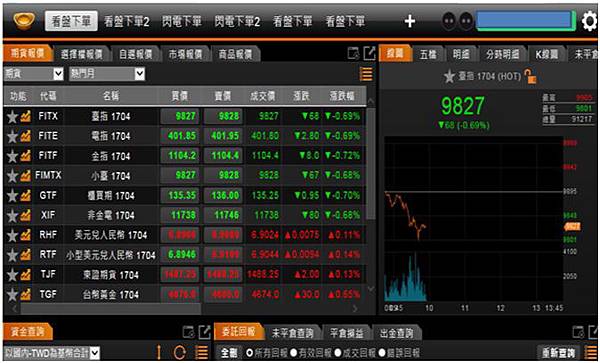The height and width of the screenshot is (363, 600).
Task: Open chart icon for FITF row
Action: point(26,156)
